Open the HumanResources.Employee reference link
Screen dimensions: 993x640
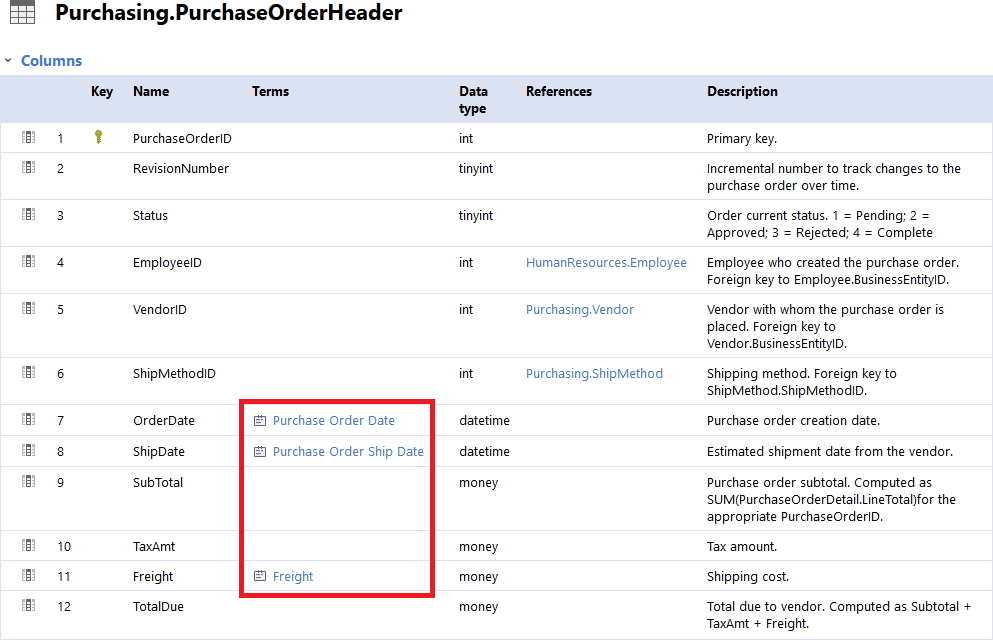[606, 263]
